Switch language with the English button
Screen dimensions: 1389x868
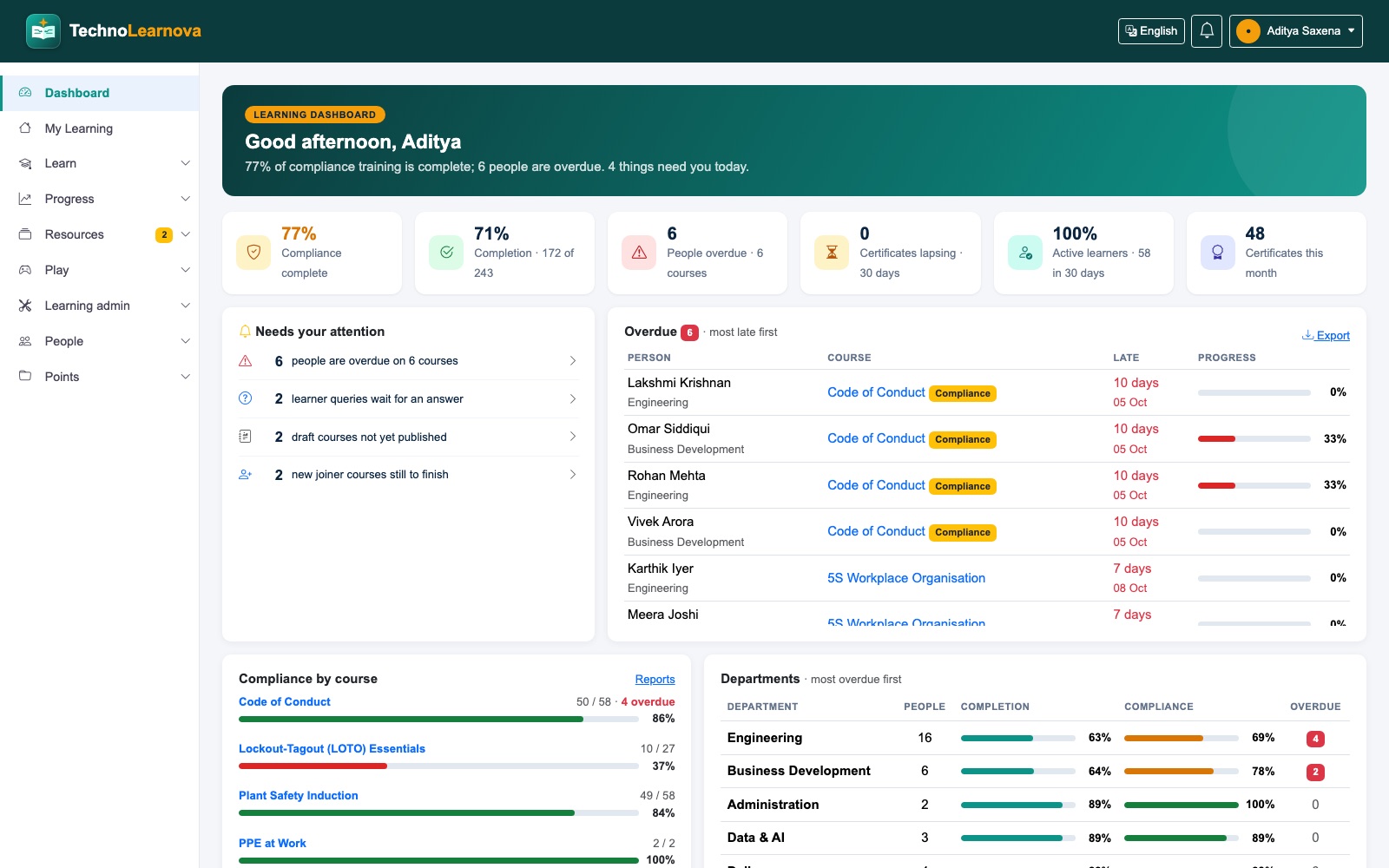coord(1151,31)
